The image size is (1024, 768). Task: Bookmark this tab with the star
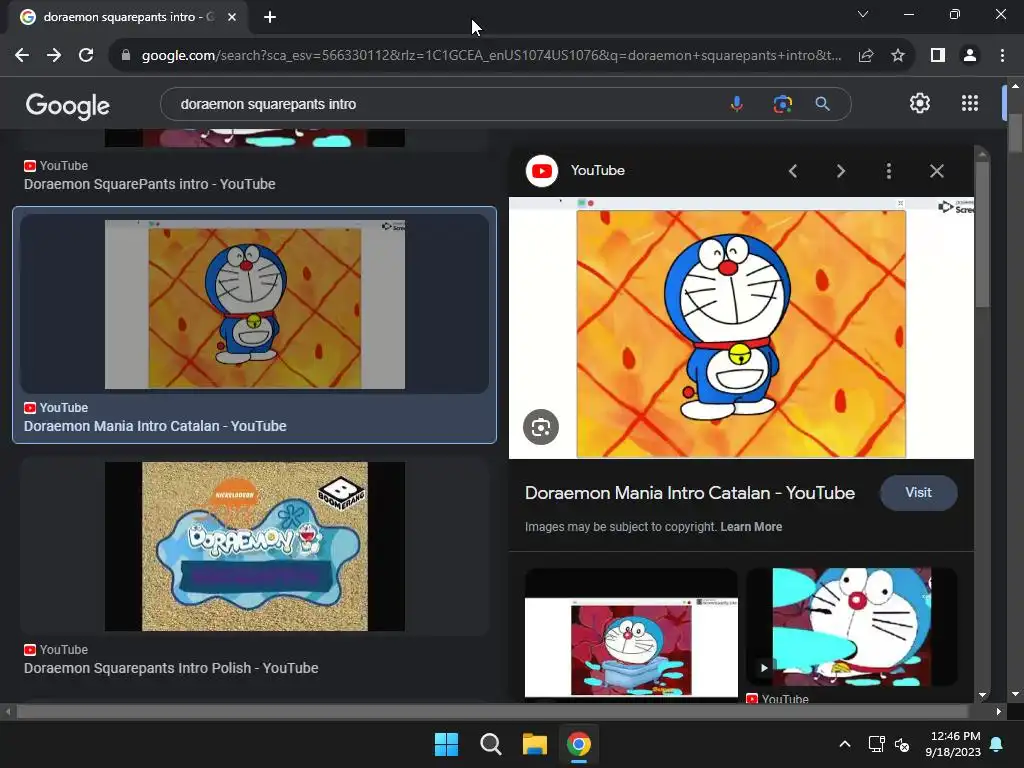click(898, 56)
